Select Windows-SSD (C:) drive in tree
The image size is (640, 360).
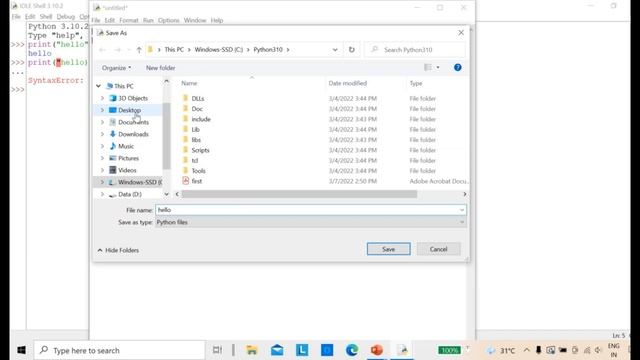coord(140,182)
